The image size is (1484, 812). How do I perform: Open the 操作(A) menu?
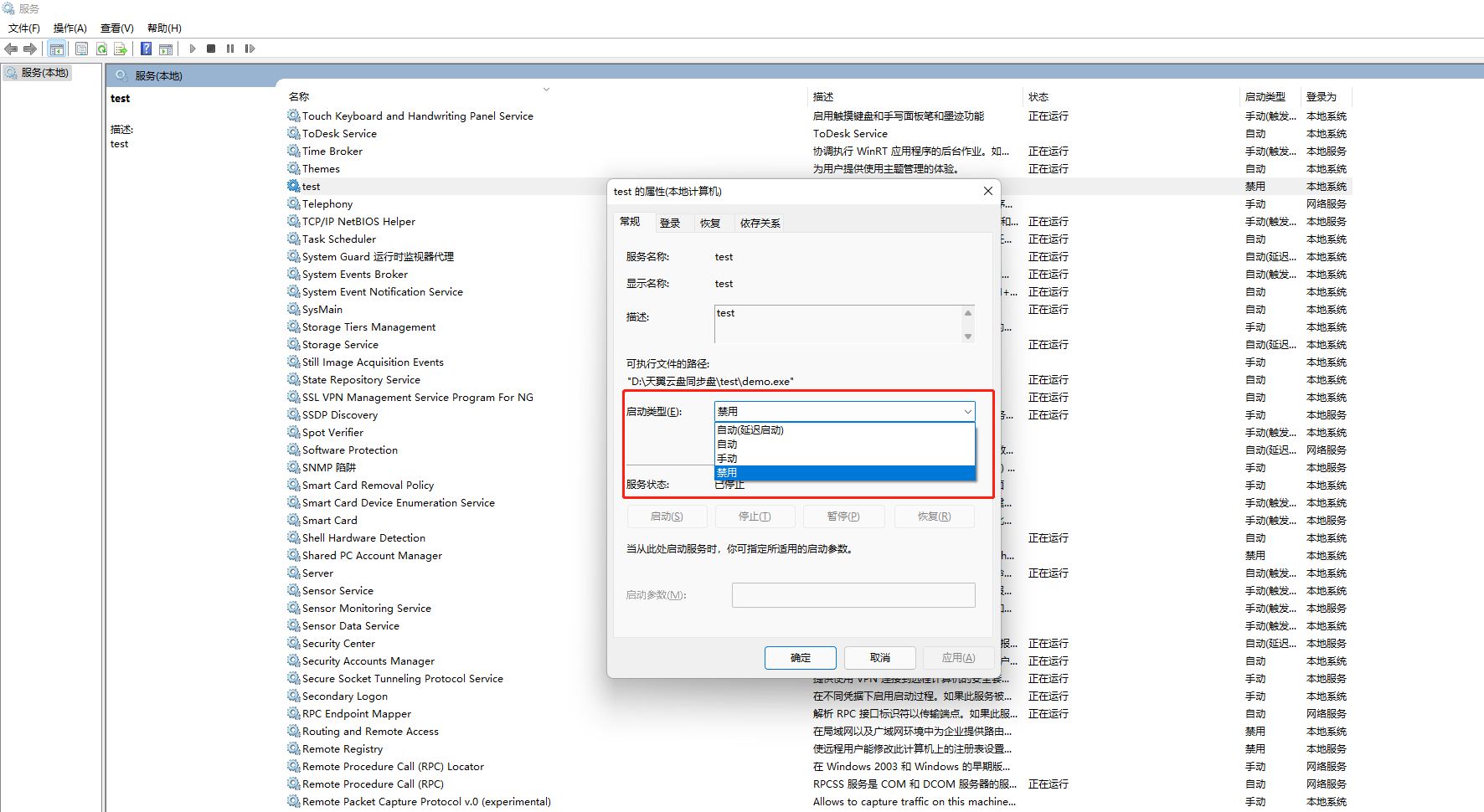70,28
